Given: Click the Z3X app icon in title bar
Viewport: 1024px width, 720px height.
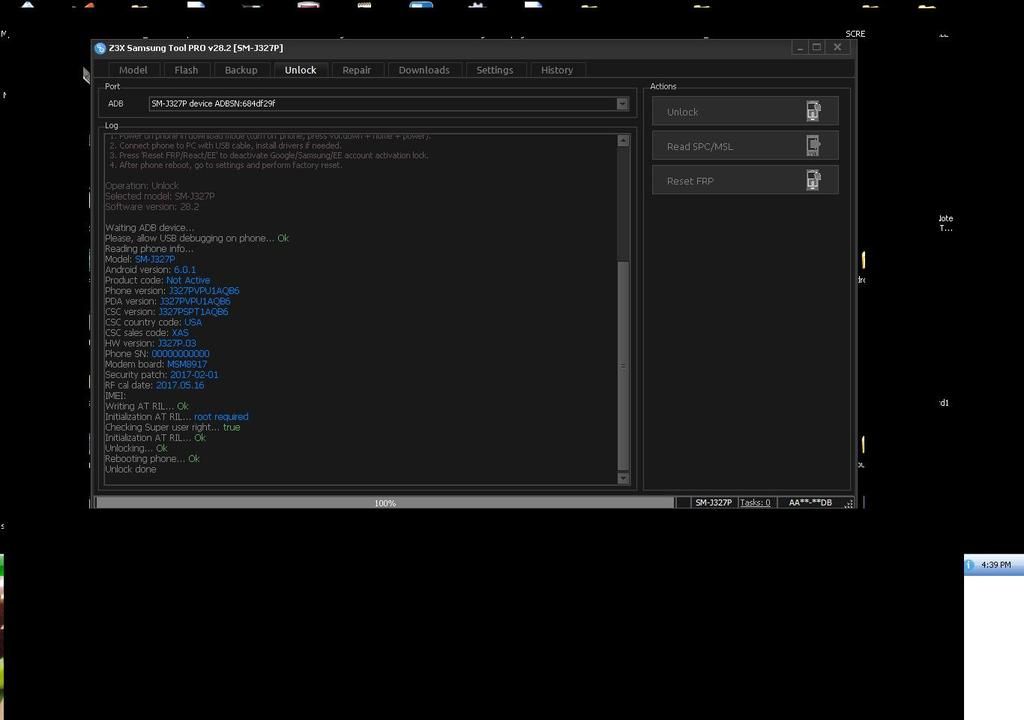Looking at the screenshot, I should (x=100, y=48).
